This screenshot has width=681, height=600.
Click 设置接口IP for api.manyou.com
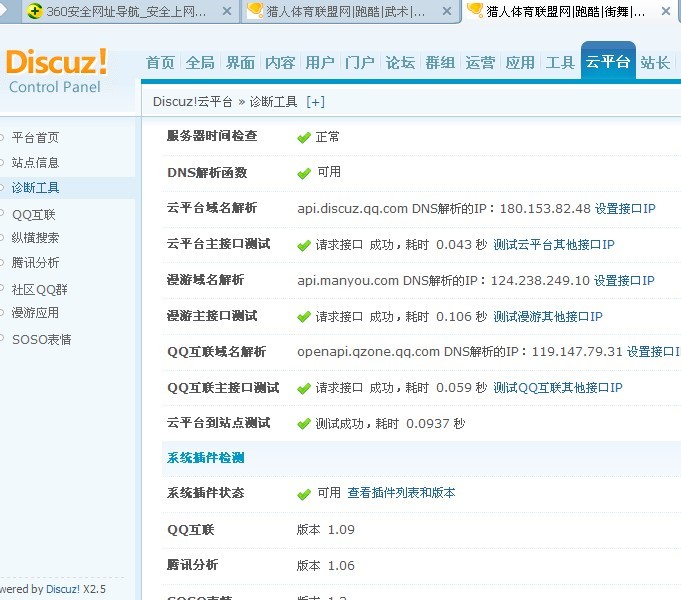(624, 281)
